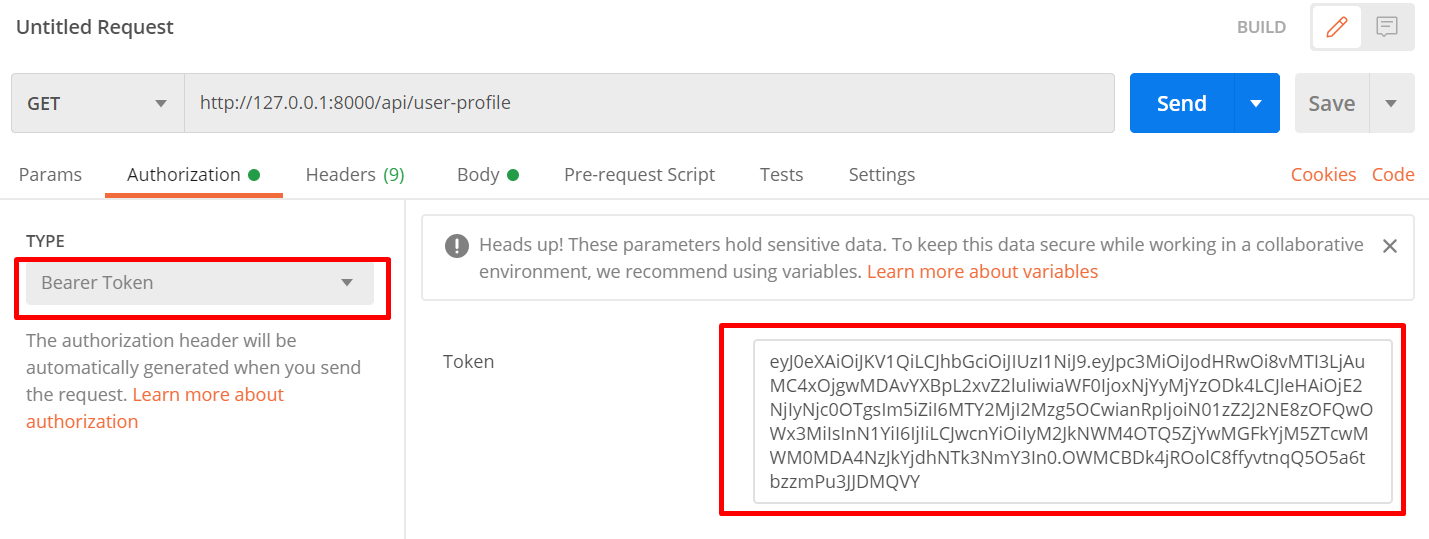The height and width of the screenshot is (539, 1429).
Task: Open the comments icon
Action: tap(1387, 28)
